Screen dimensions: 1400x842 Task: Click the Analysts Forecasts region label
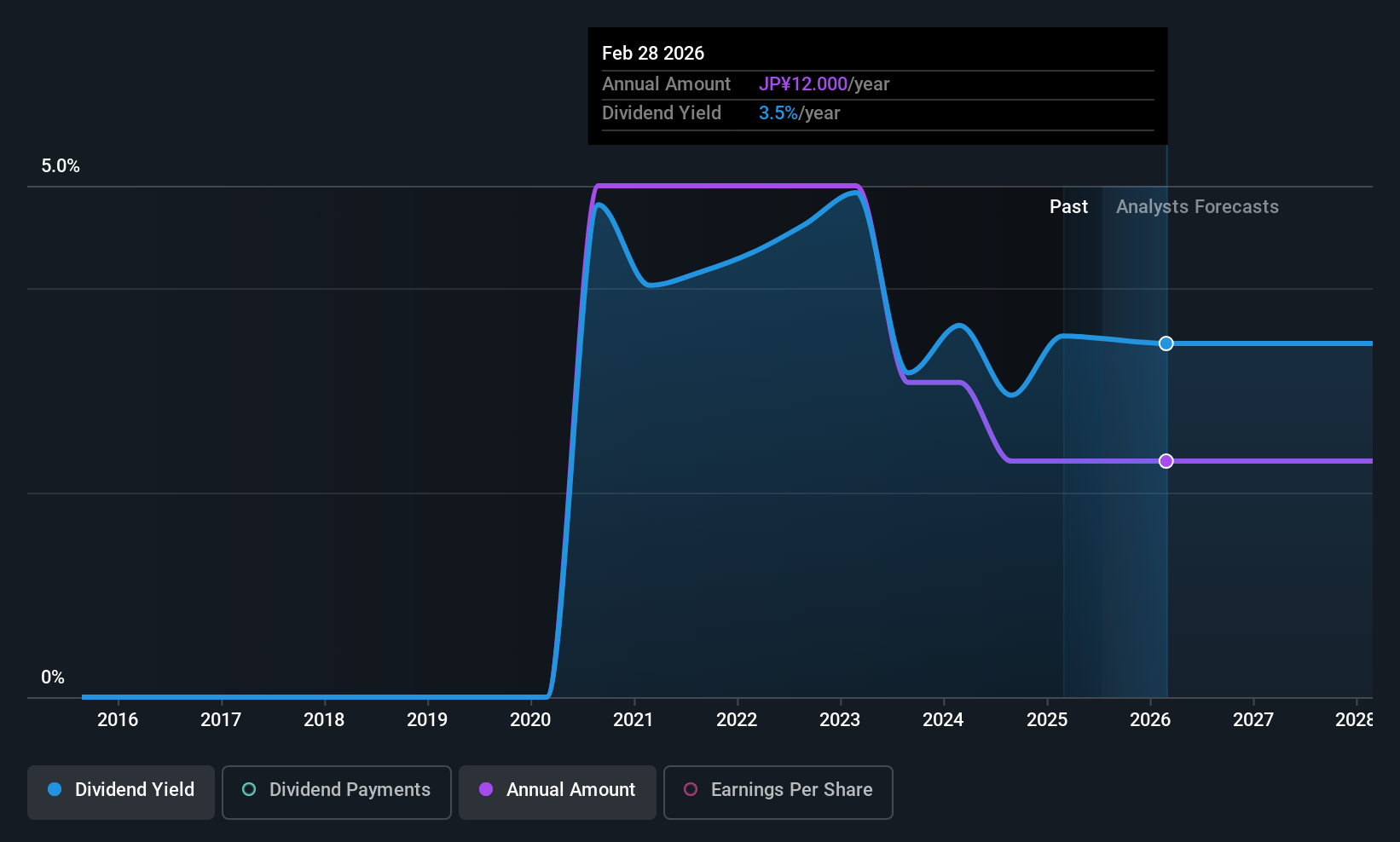tap(1197, 207)
